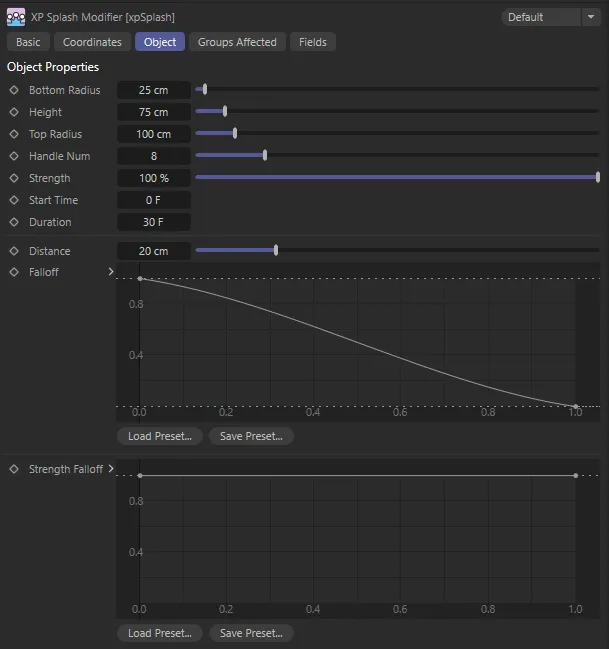This screenshot has height=649, width=609.
Task: Collapse the Strength Falloff curve arrow
Action: [x=111, y=469]
